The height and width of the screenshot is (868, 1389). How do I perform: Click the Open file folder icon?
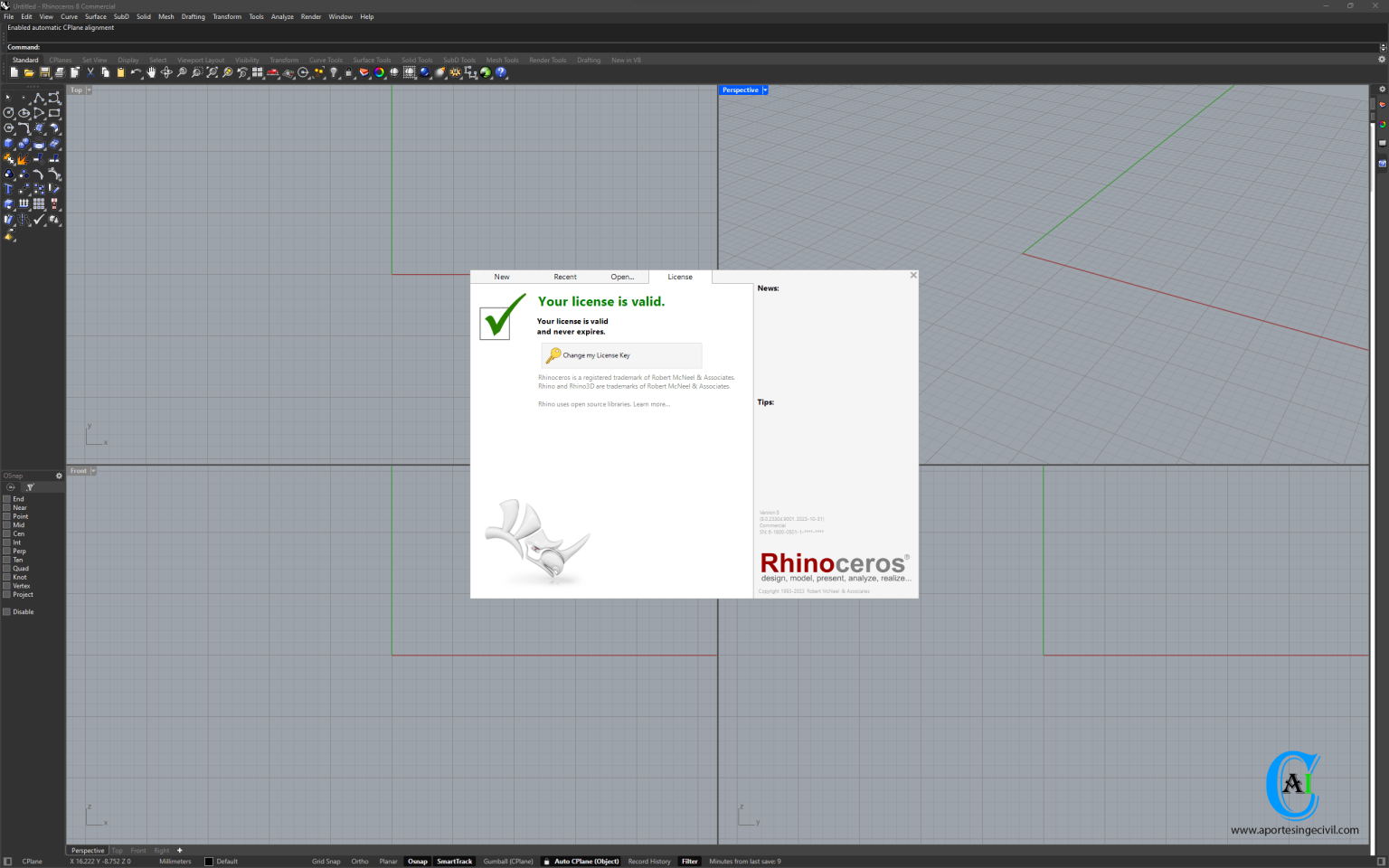point(29,72)
